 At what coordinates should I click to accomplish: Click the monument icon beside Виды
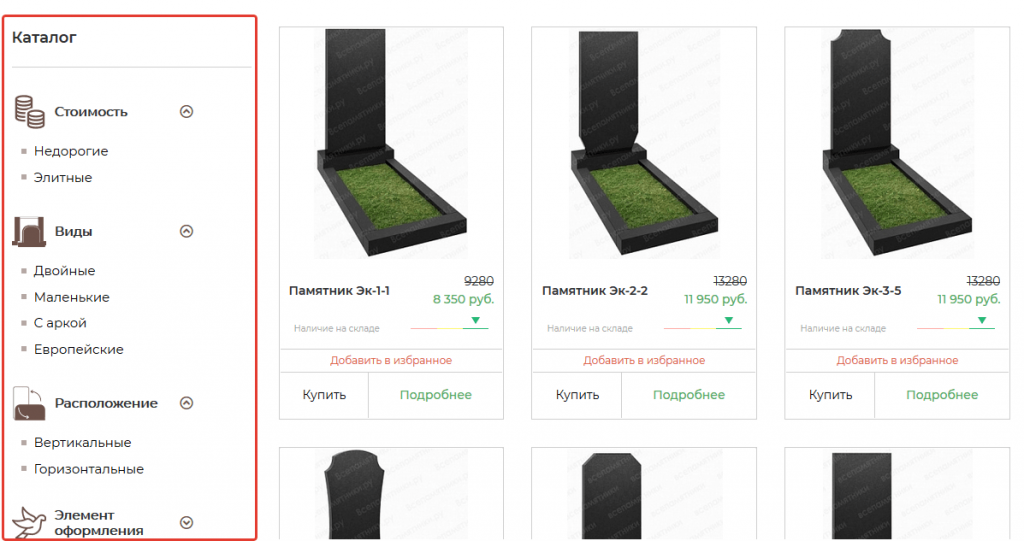point(29,231)
